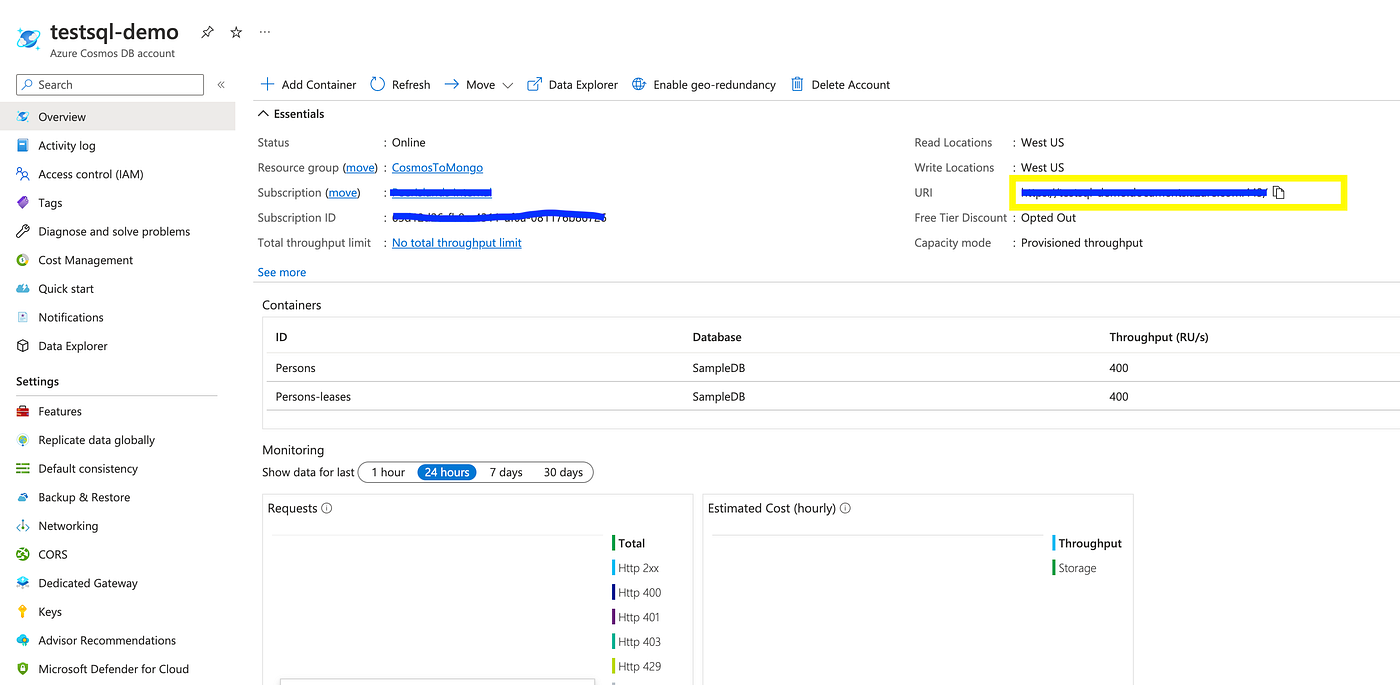Viewport: 1400px width, 685px height.
Task: Pin testsql-demo to the dashboard
Action: (207, 31)
